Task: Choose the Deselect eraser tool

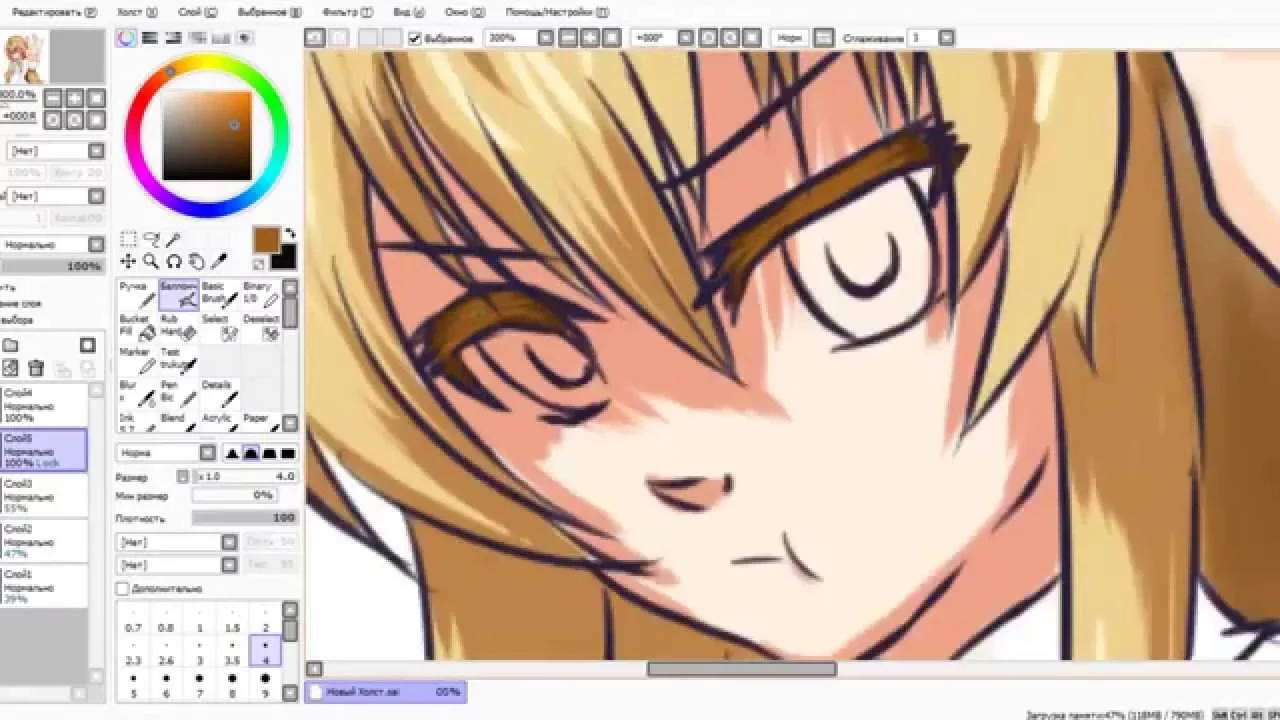Action: tap(260, 327)
